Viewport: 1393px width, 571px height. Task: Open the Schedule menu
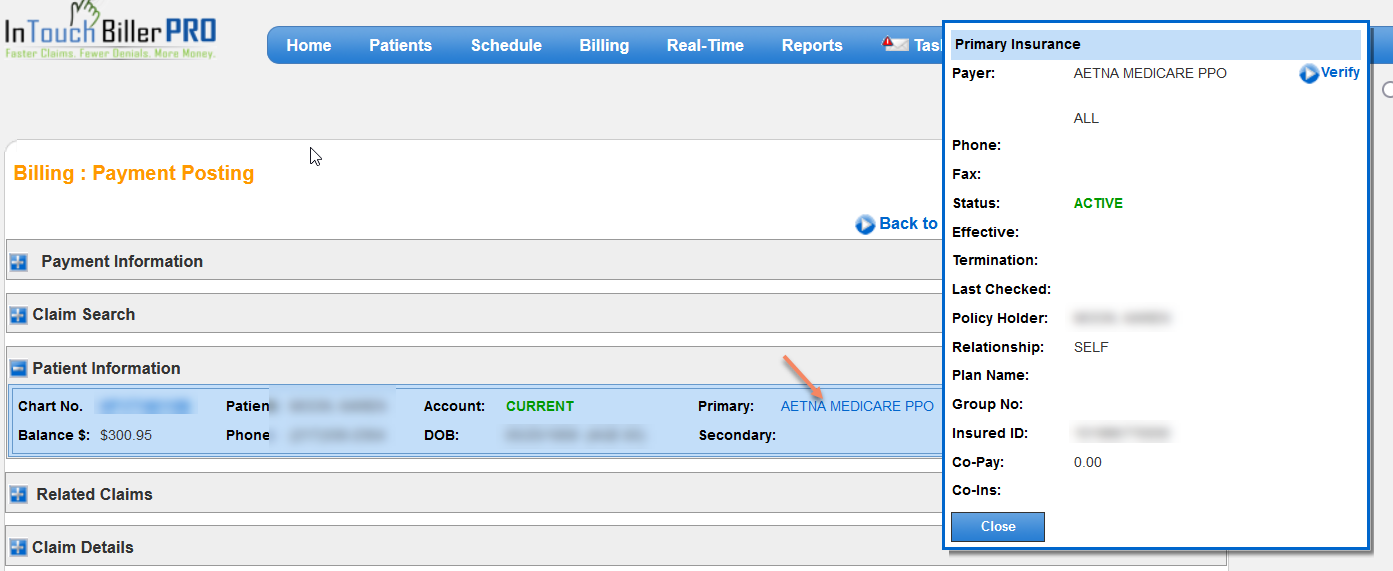click(x=506, y=45)
